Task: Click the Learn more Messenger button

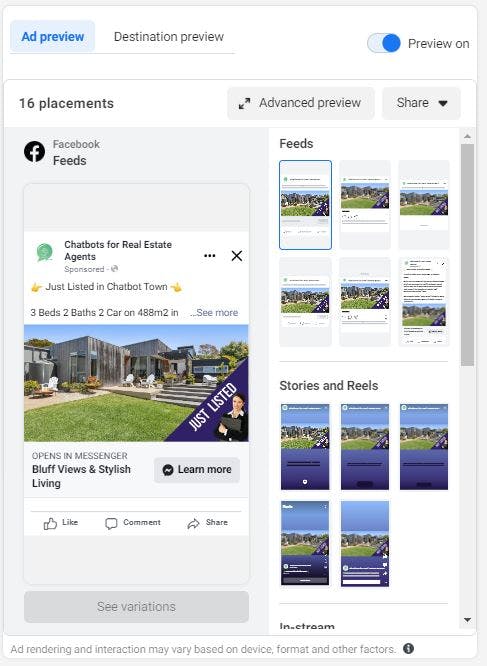Action: tap(197, 470)
